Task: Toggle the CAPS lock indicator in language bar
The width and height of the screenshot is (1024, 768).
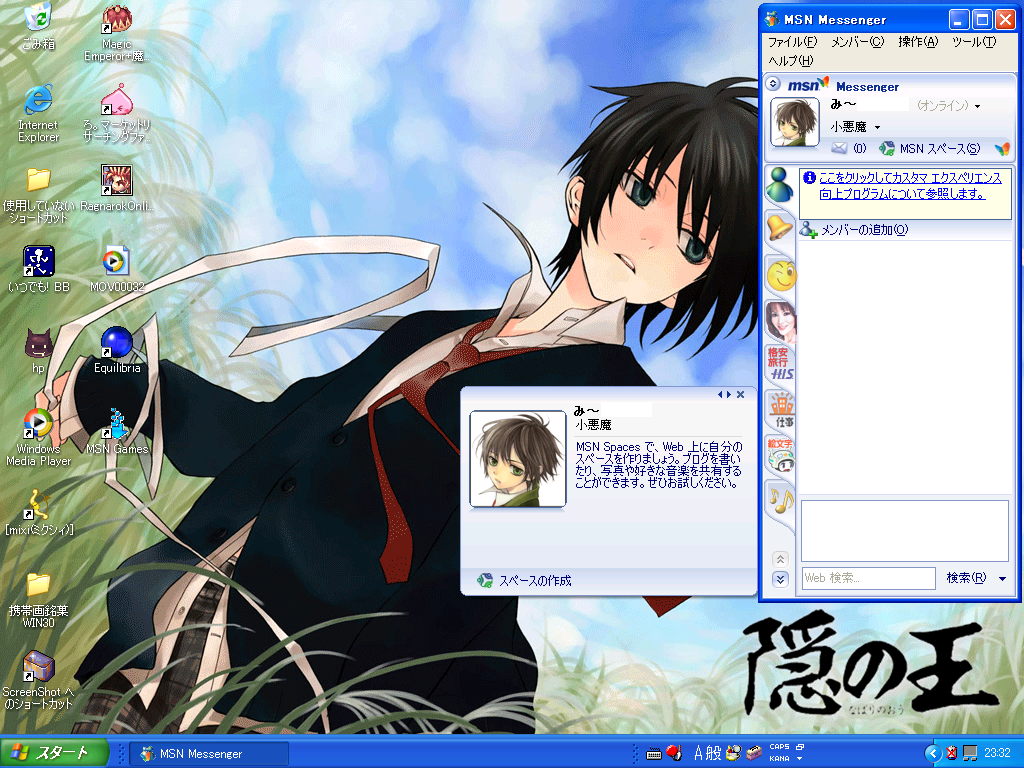Action: [779, 746]
